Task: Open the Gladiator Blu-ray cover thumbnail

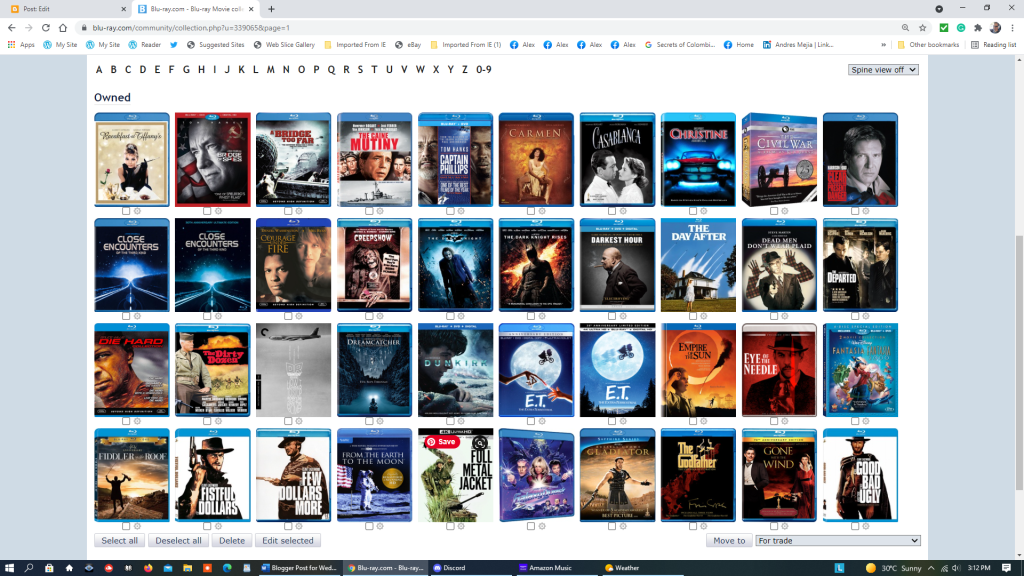Action: pos(617,475)
